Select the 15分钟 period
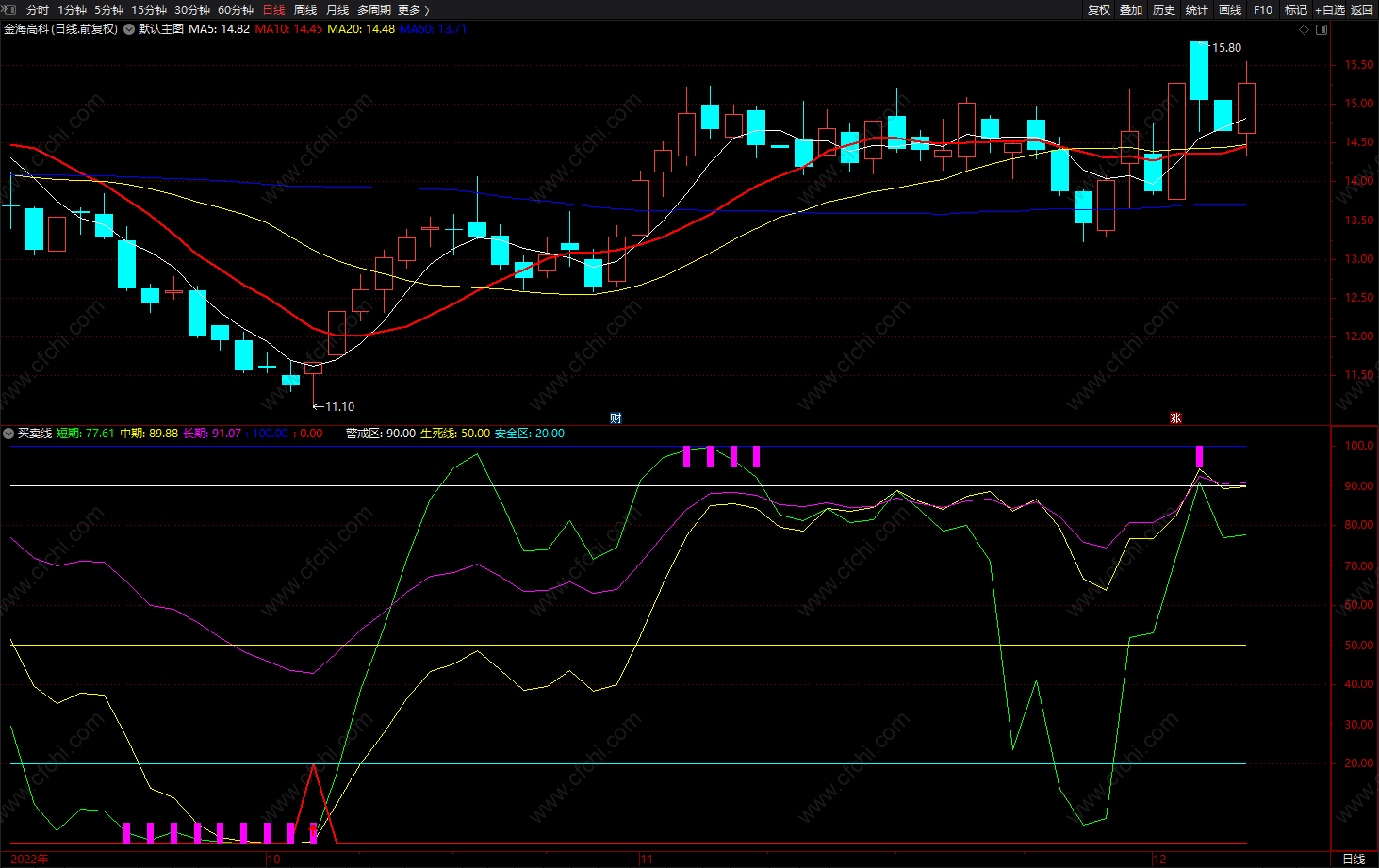Screen dimensions: 1379x868 point(149,9)
